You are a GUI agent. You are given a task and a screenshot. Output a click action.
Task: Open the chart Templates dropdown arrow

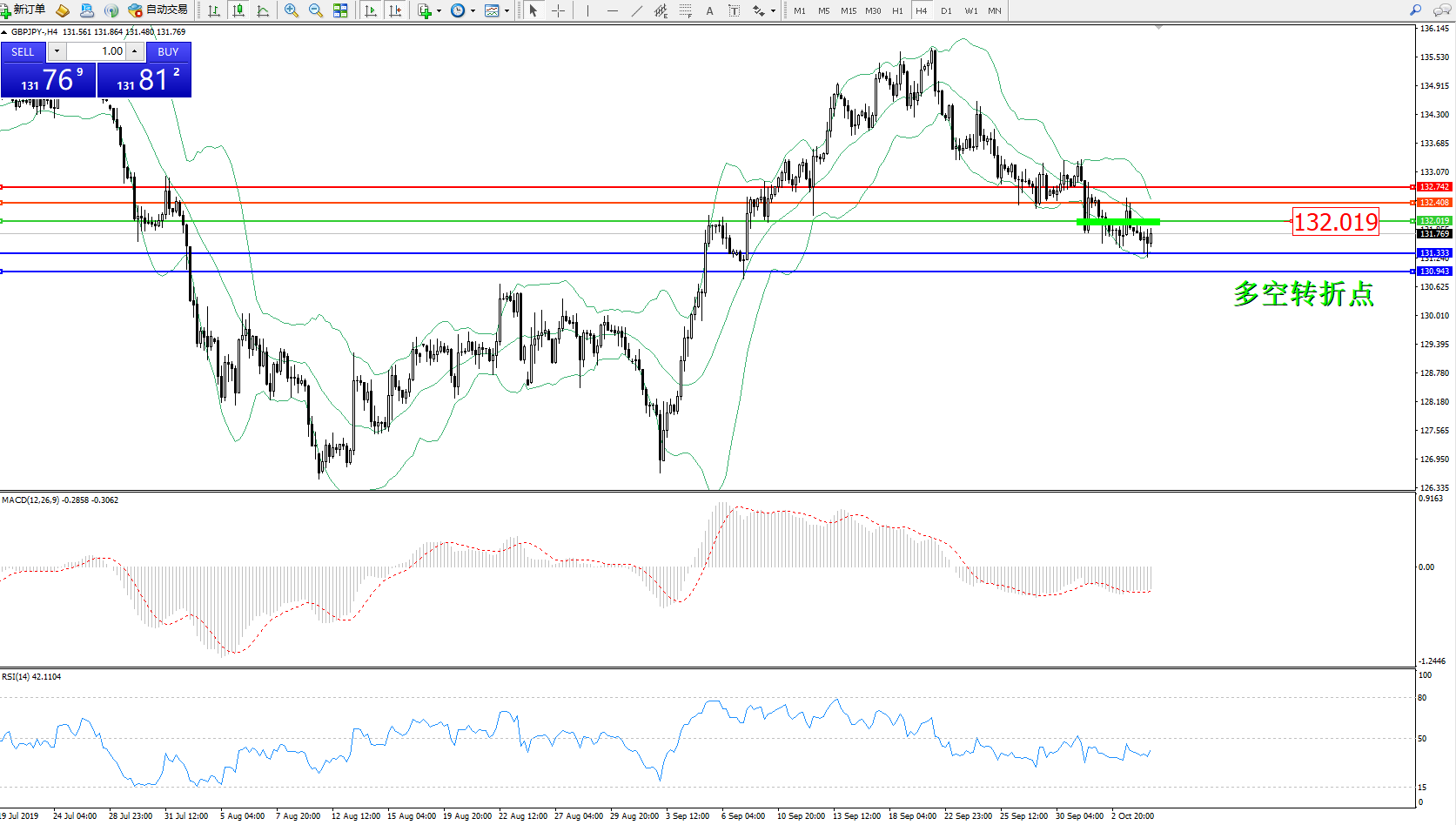tap(507, 11)
